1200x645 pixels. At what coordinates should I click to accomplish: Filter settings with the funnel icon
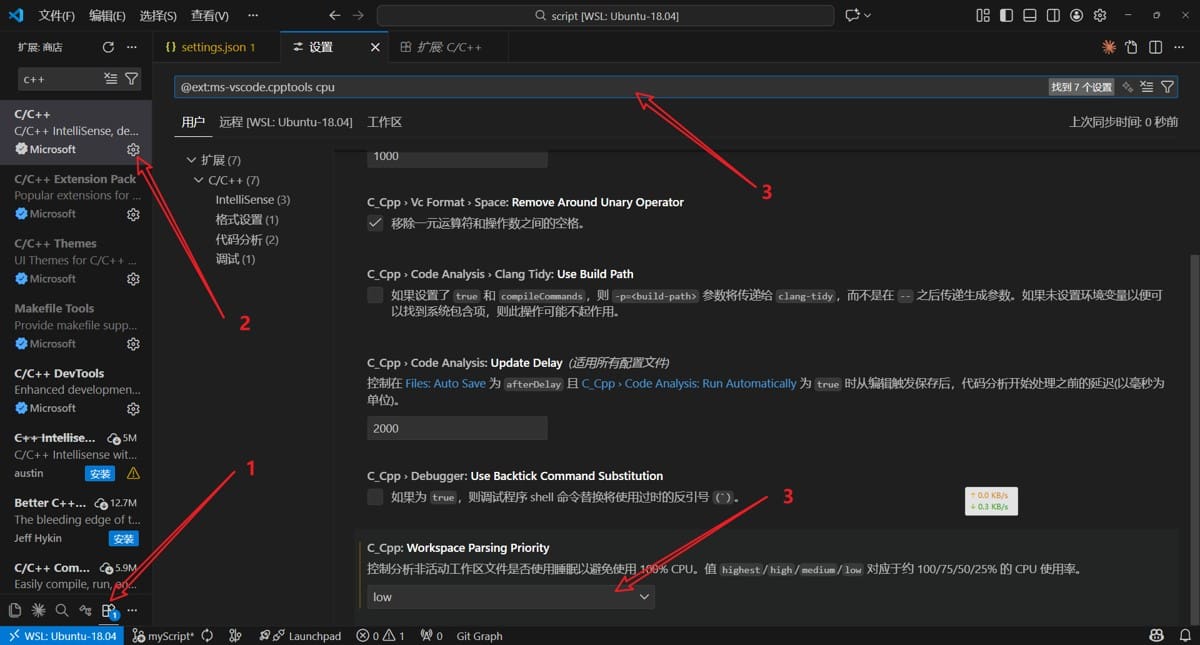(x=1167, y=87)
